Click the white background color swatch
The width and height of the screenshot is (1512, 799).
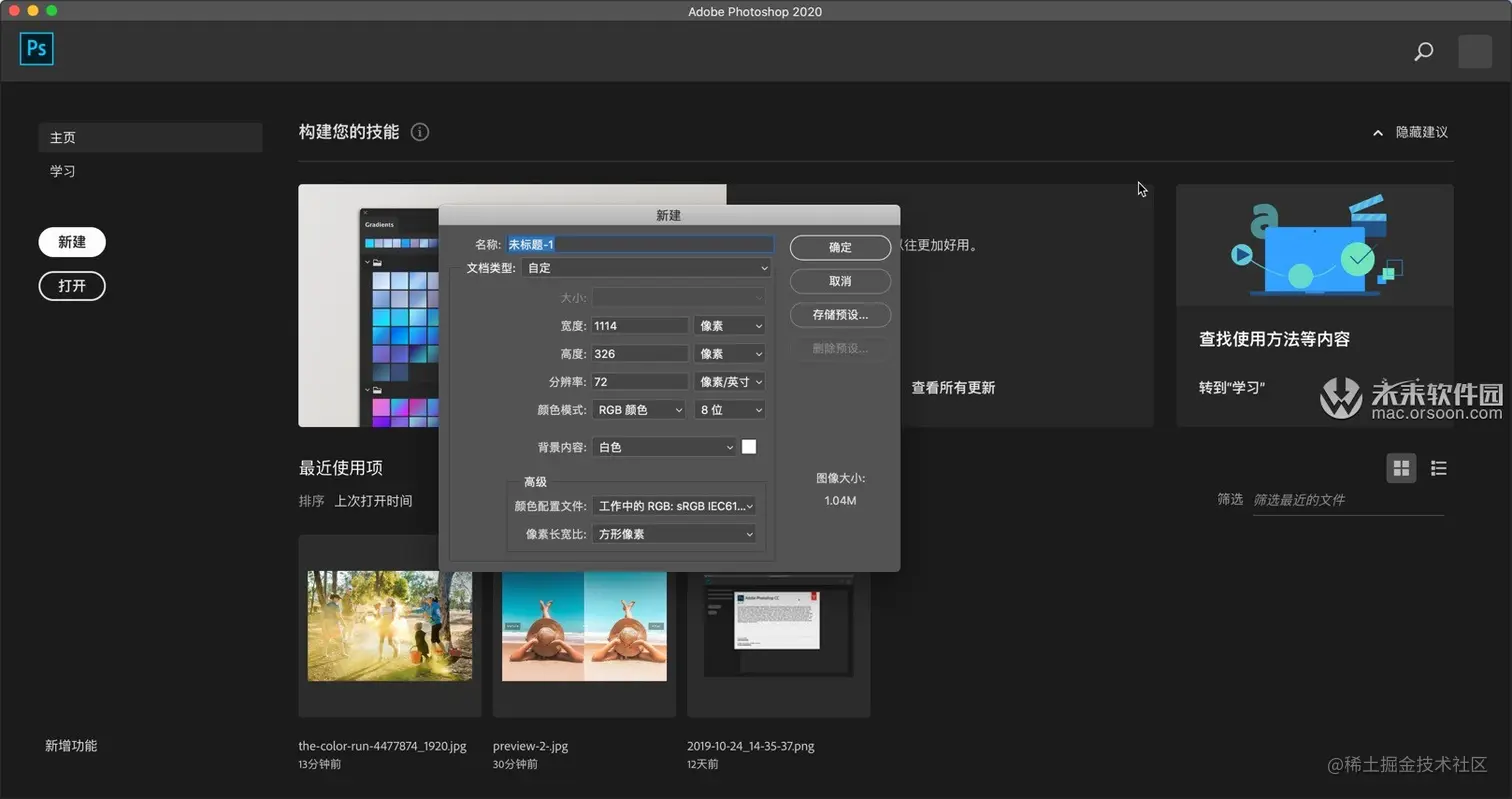tap(749, 447)
